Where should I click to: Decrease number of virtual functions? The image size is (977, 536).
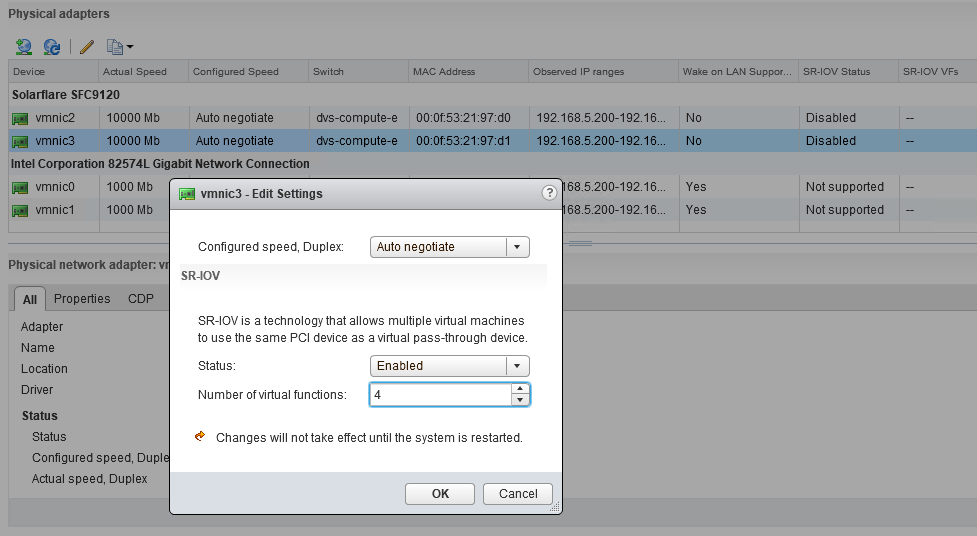(x=520, y=400)
